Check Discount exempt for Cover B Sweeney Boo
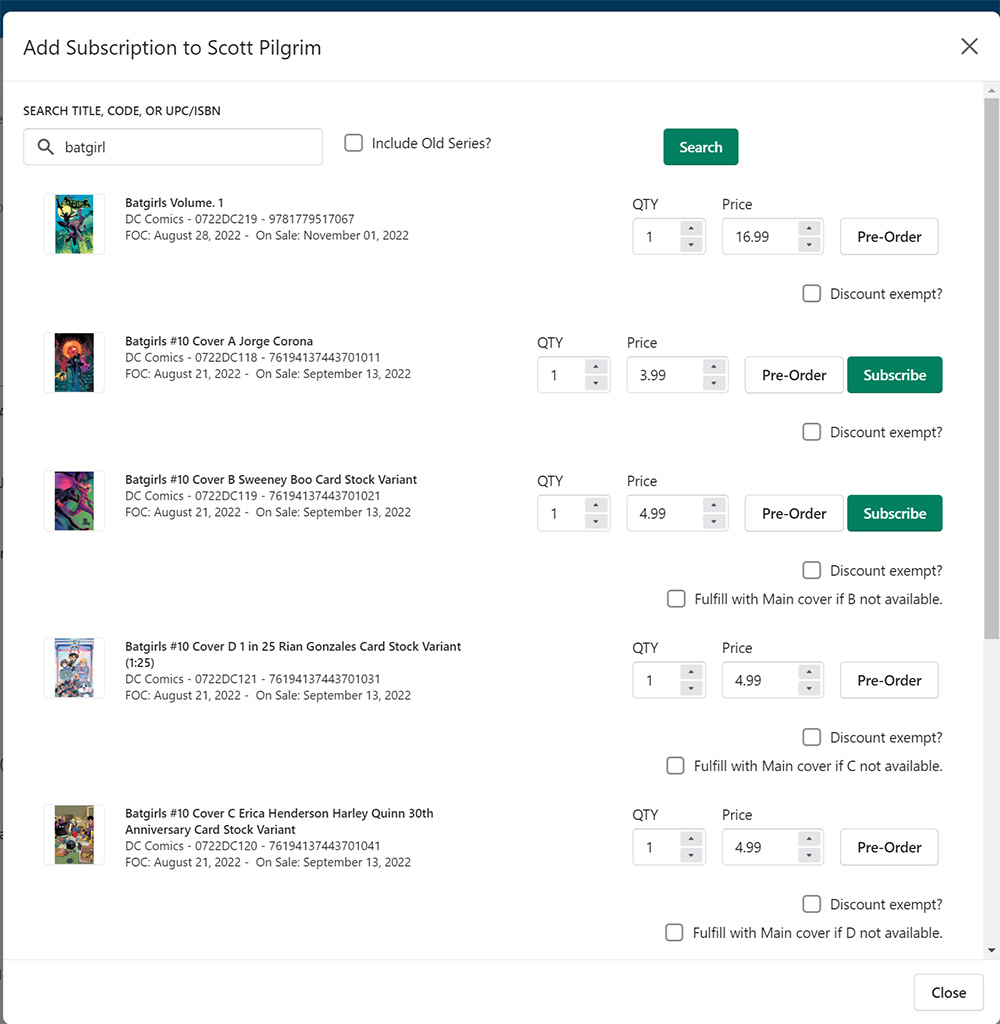Image resolution: width=1000 pixels, height=1024 pixels. [811, 570]
